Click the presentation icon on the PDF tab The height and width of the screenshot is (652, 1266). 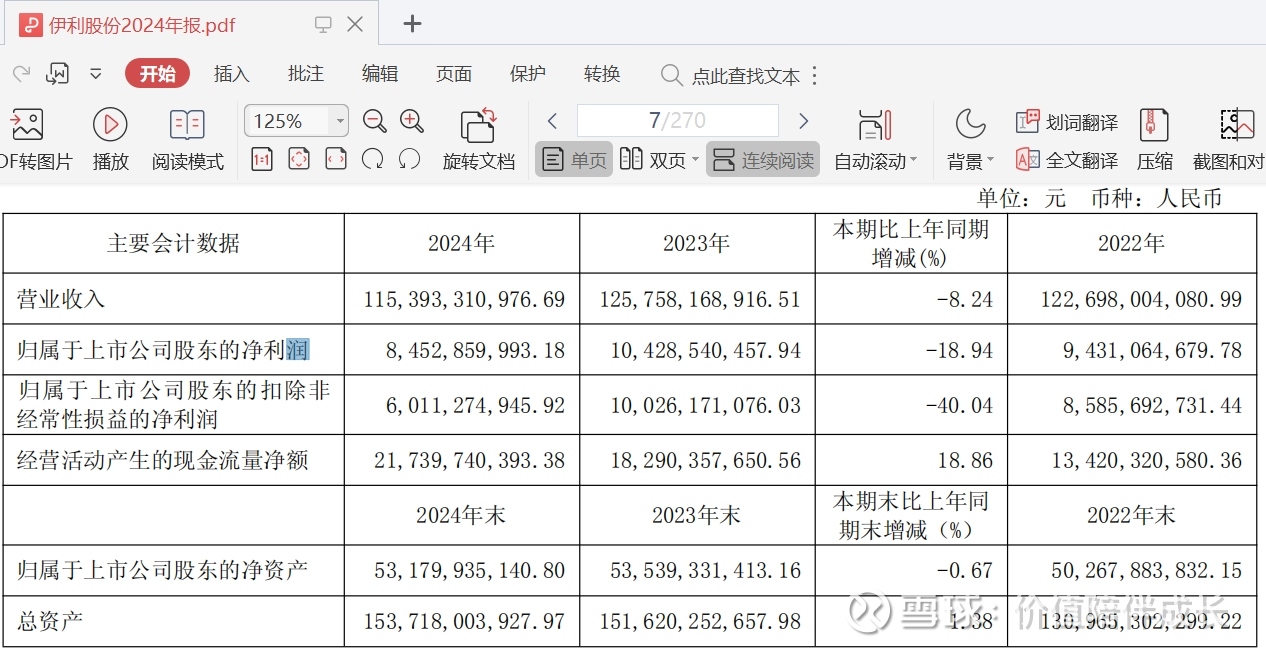(323, 24)
